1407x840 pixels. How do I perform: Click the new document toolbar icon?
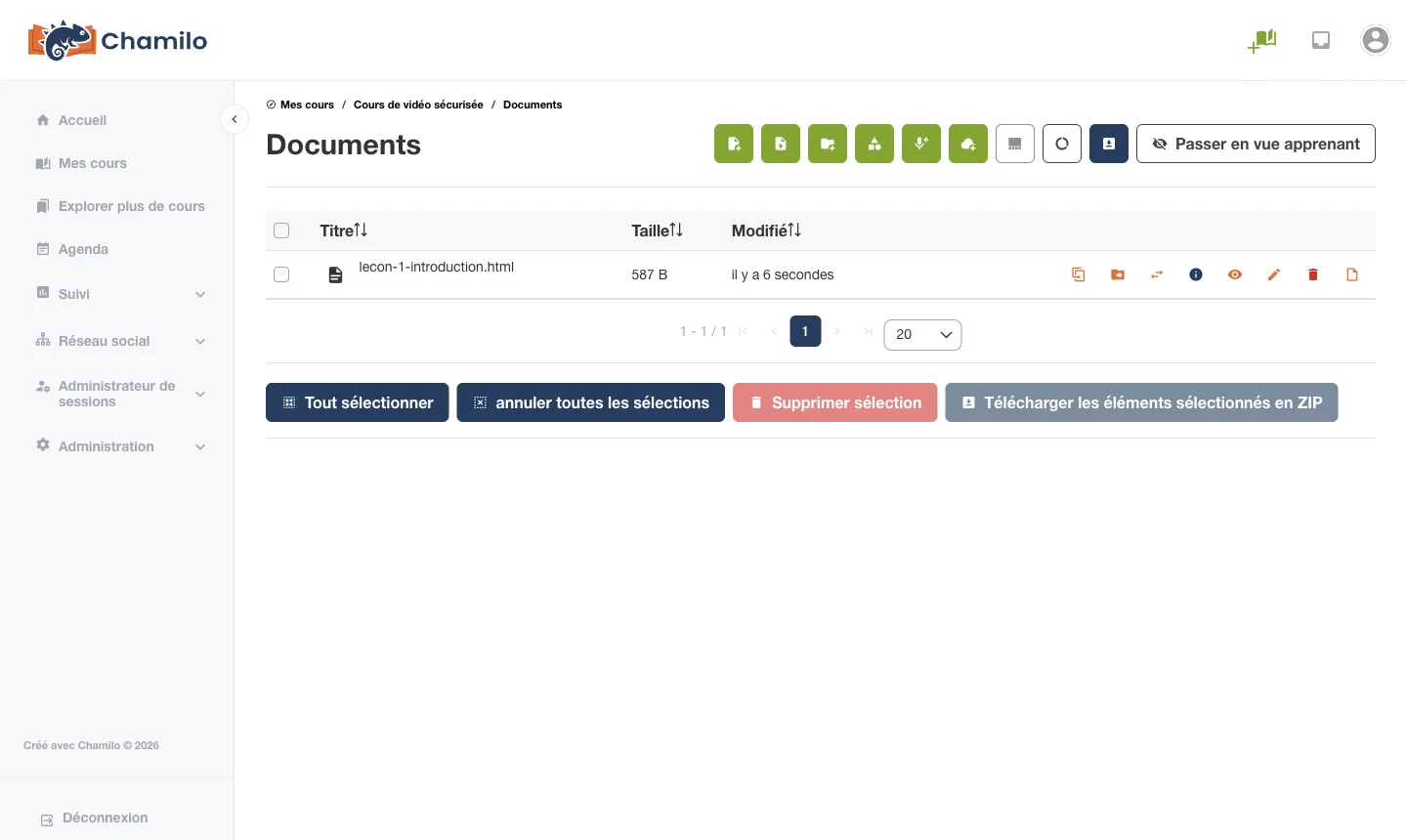coord(734,144)
